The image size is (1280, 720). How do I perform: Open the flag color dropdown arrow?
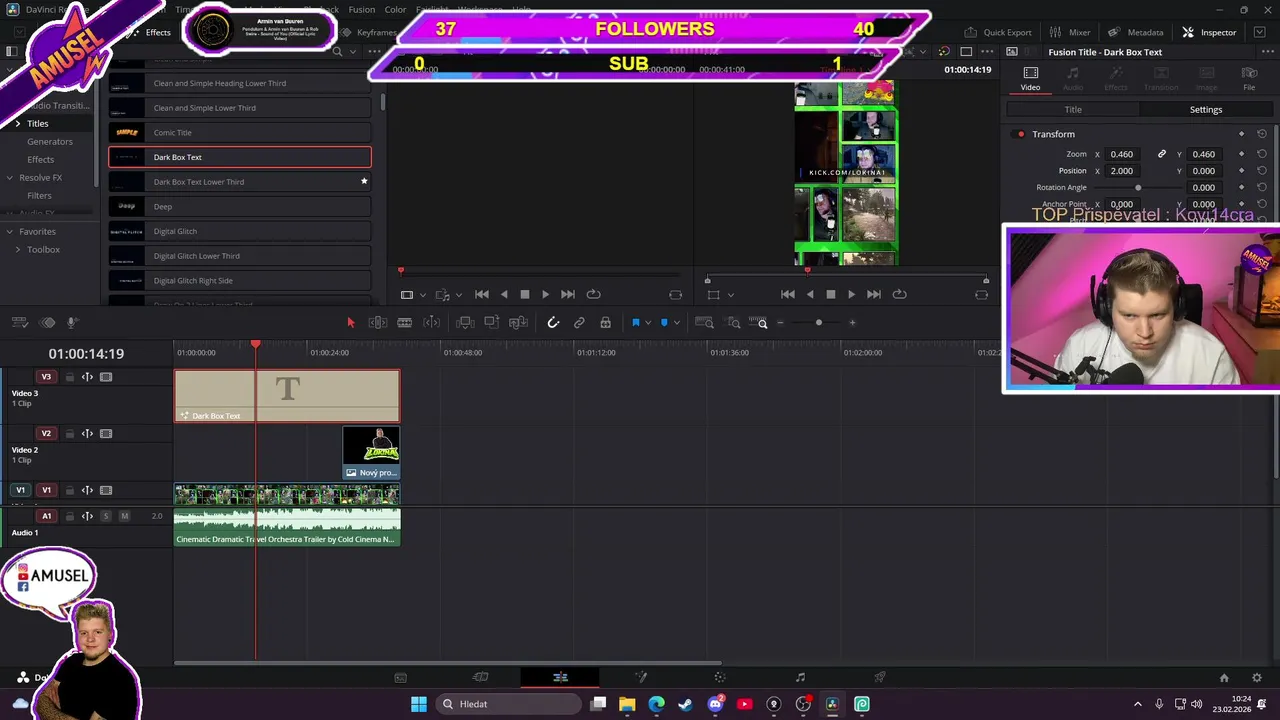tap(648, 322)
